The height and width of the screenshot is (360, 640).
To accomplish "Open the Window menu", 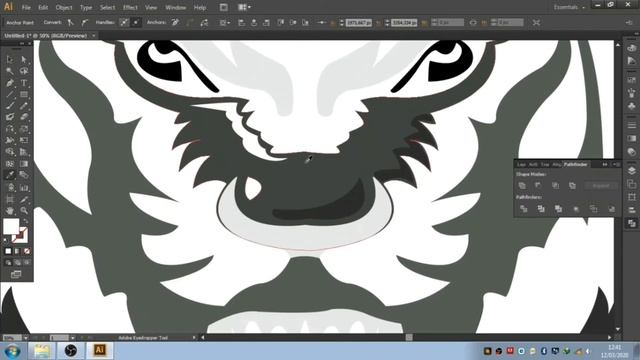I will point(176,7).
